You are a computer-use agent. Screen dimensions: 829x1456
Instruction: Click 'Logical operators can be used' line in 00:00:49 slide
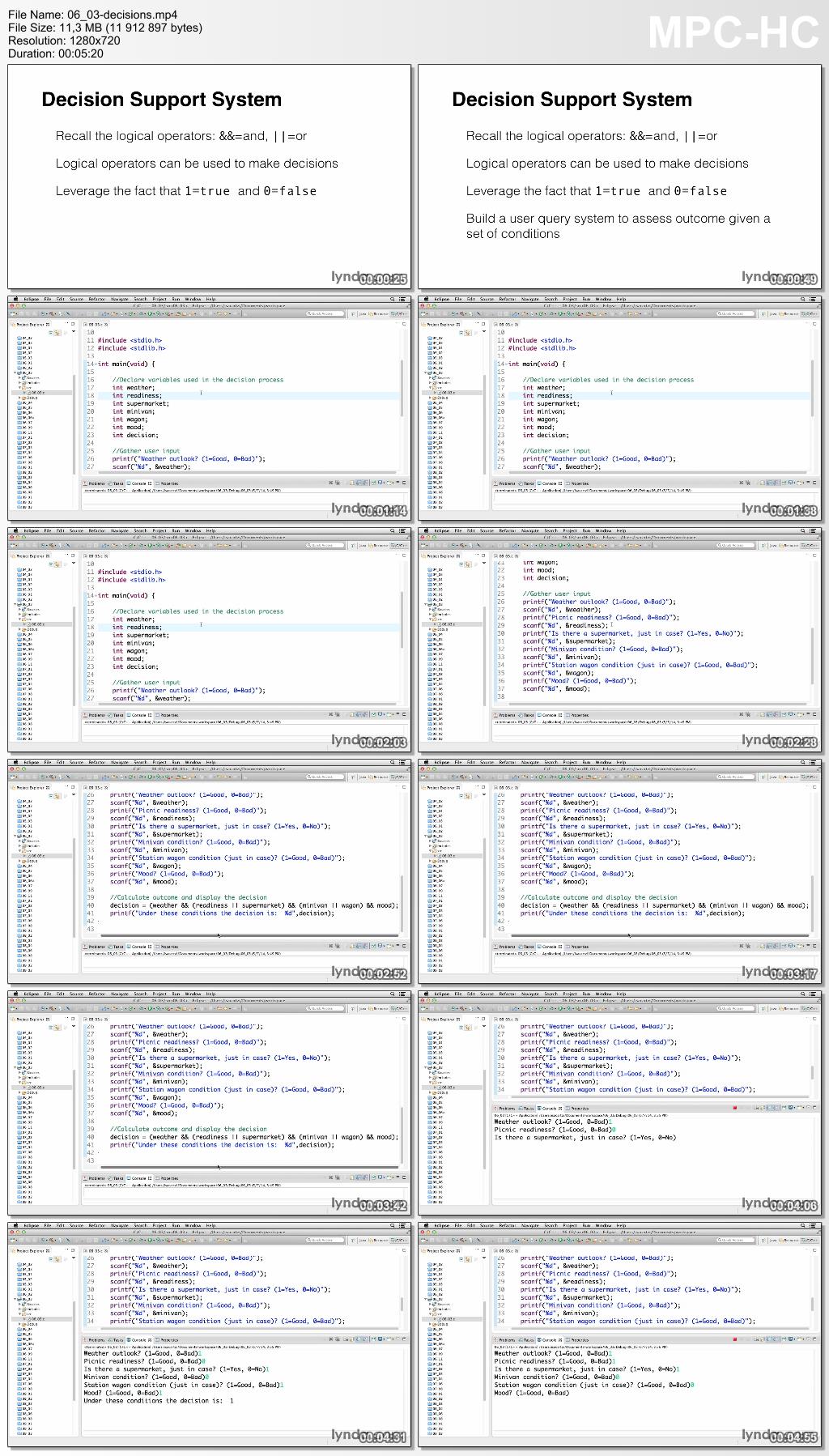(607, 164)
